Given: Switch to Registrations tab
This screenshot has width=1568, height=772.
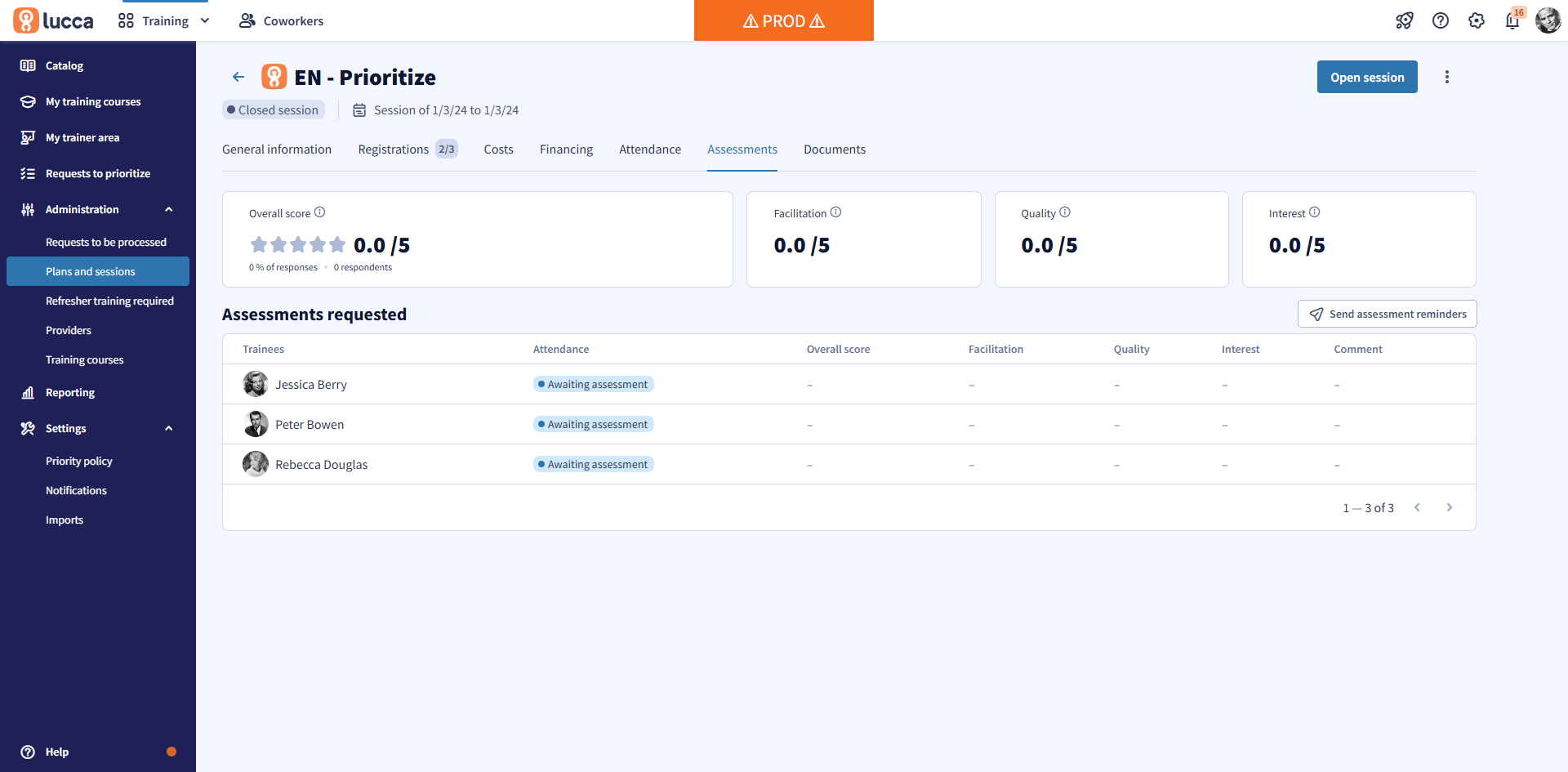Looking at the screenshot, I should click(408, 149).
